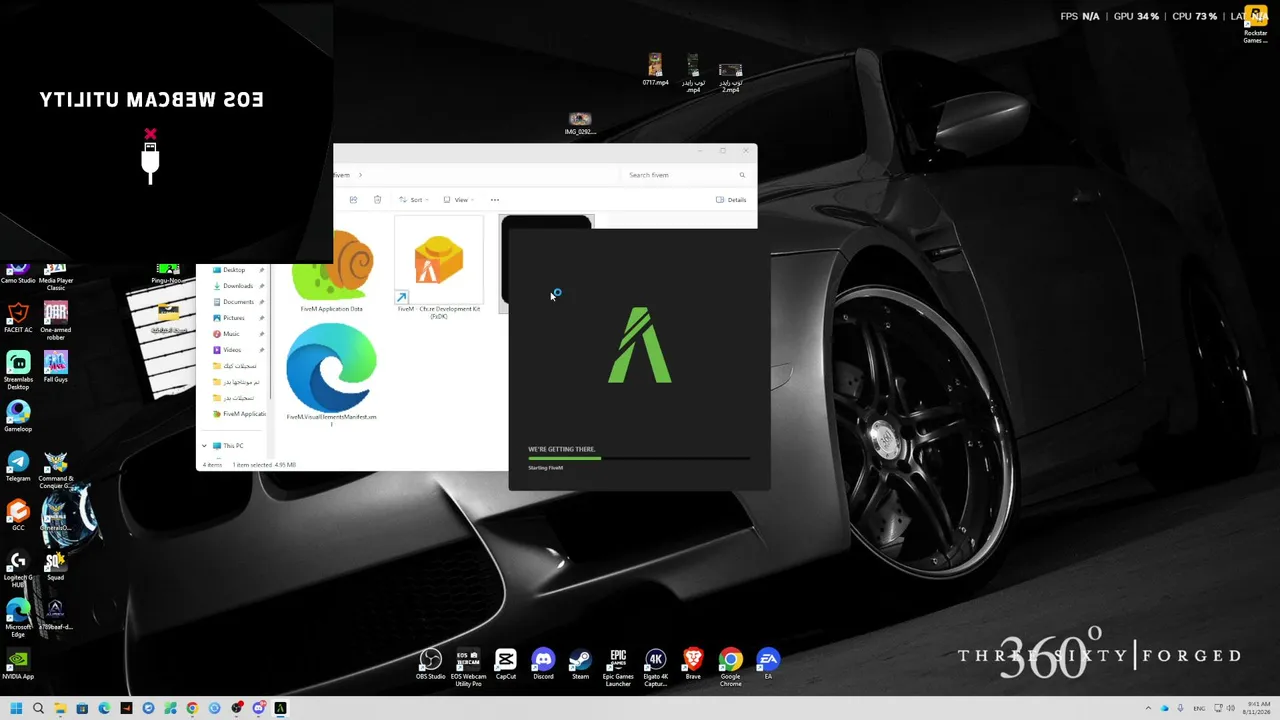Screen dimensions: 1280x720
Task: Toggle the Details pane in File Explorer
Action: pos(731,200)
